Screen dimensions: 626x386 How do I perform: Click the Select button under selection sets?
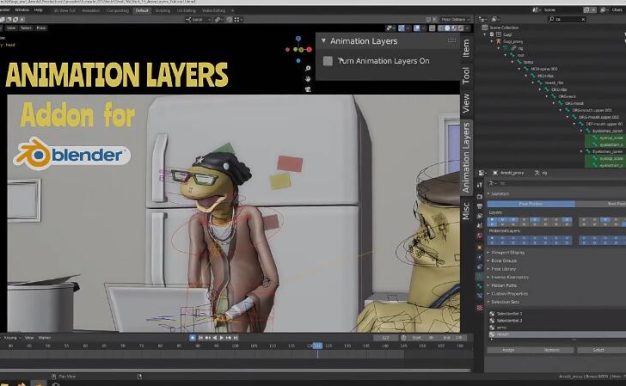[x=599, y=350]
